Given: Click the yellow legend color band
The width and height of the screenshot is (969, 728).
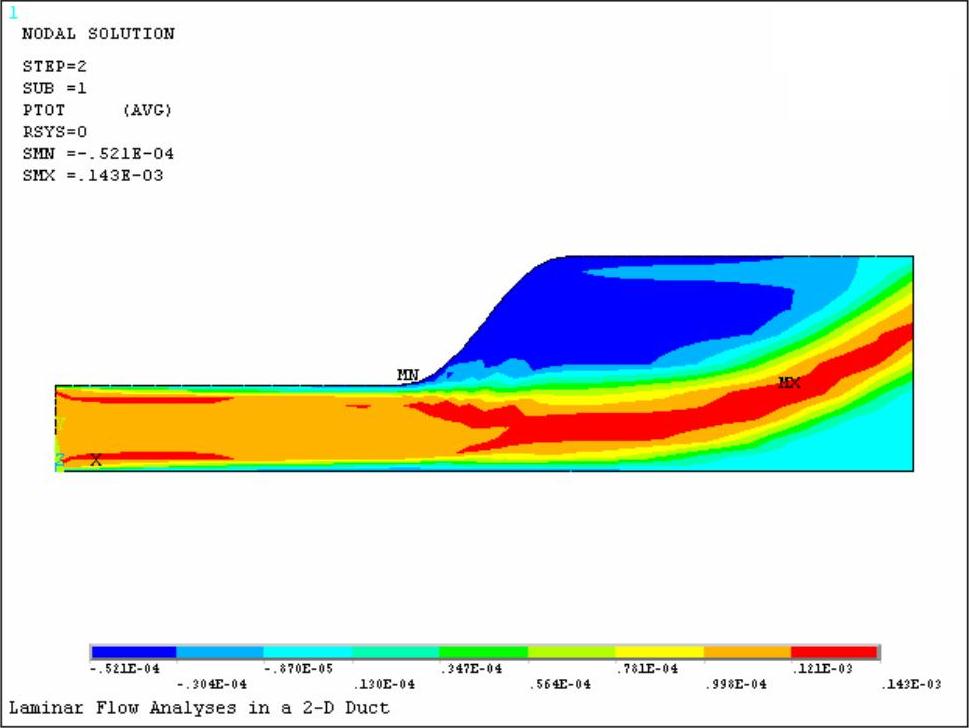Looking at the screenshot, I should click(x=660, y=652).
